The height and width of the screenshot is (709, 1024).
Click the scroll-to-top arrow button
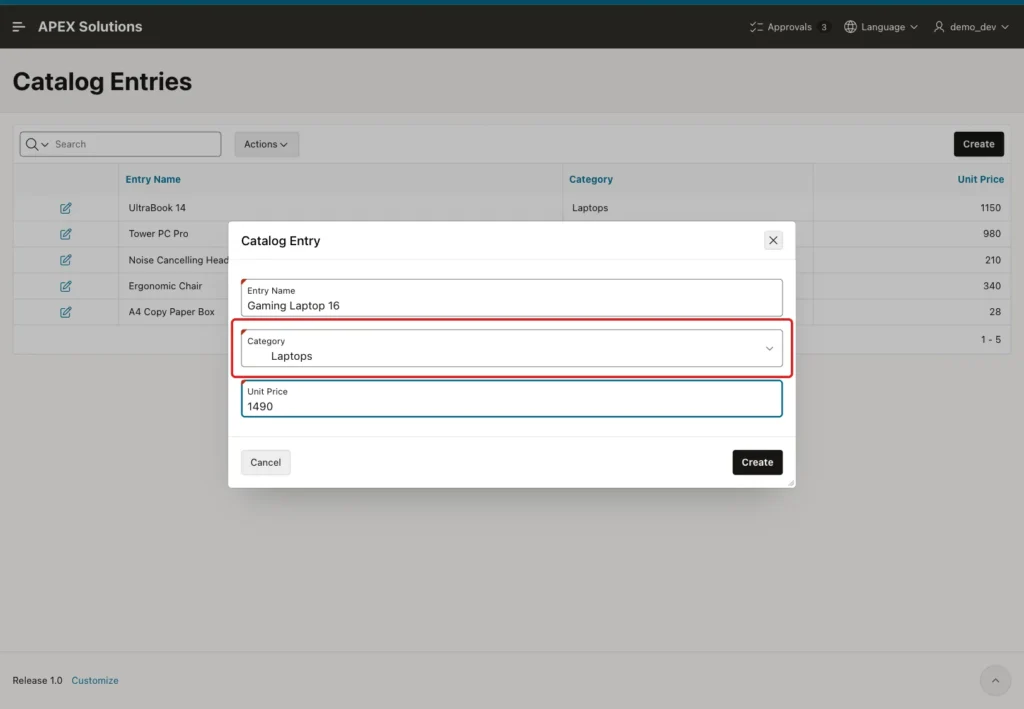pyautogui.click(x=995, y=680)
